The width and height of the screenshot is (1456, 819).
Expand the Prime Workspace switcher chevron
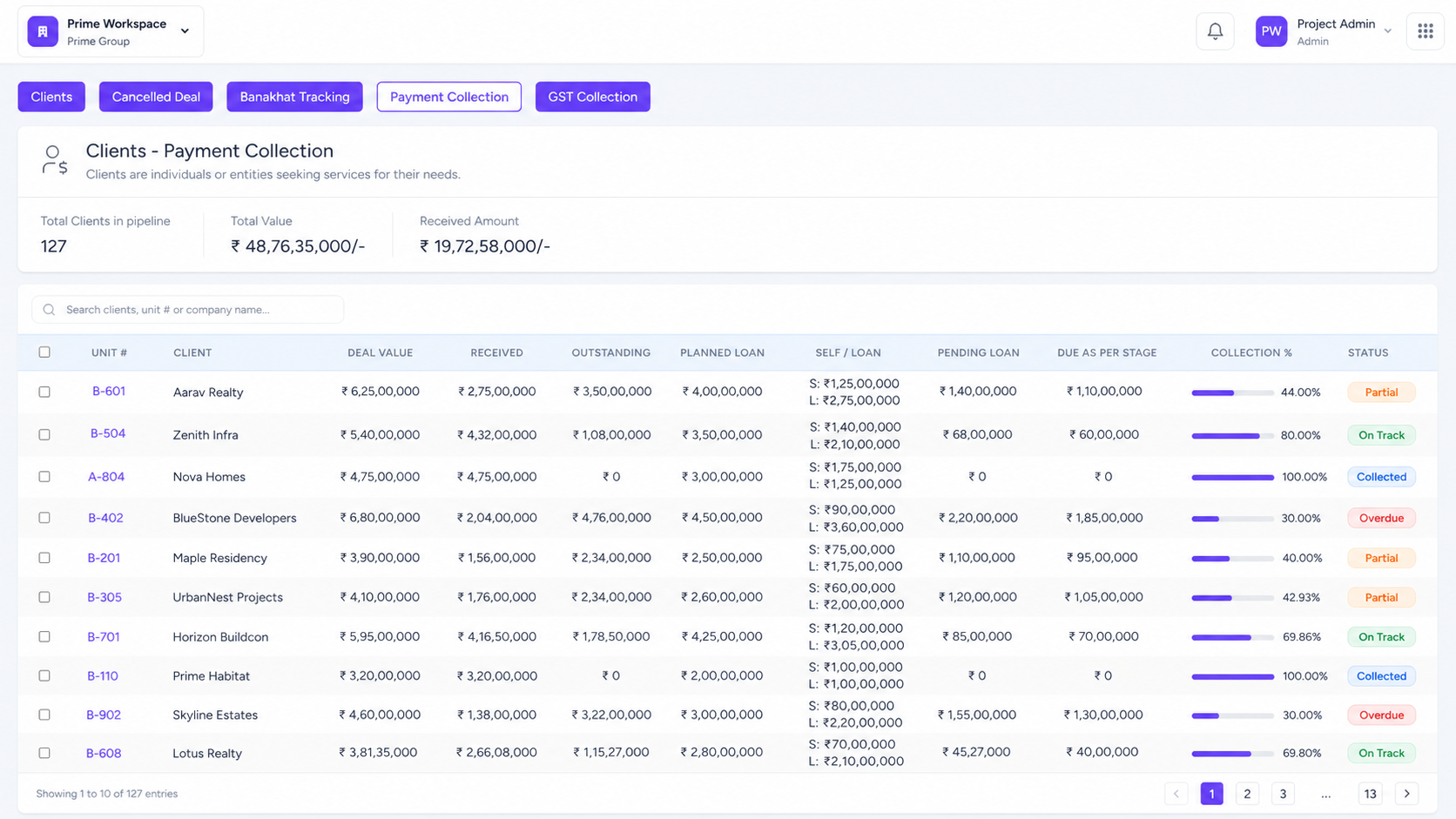(x=185, y=31)
